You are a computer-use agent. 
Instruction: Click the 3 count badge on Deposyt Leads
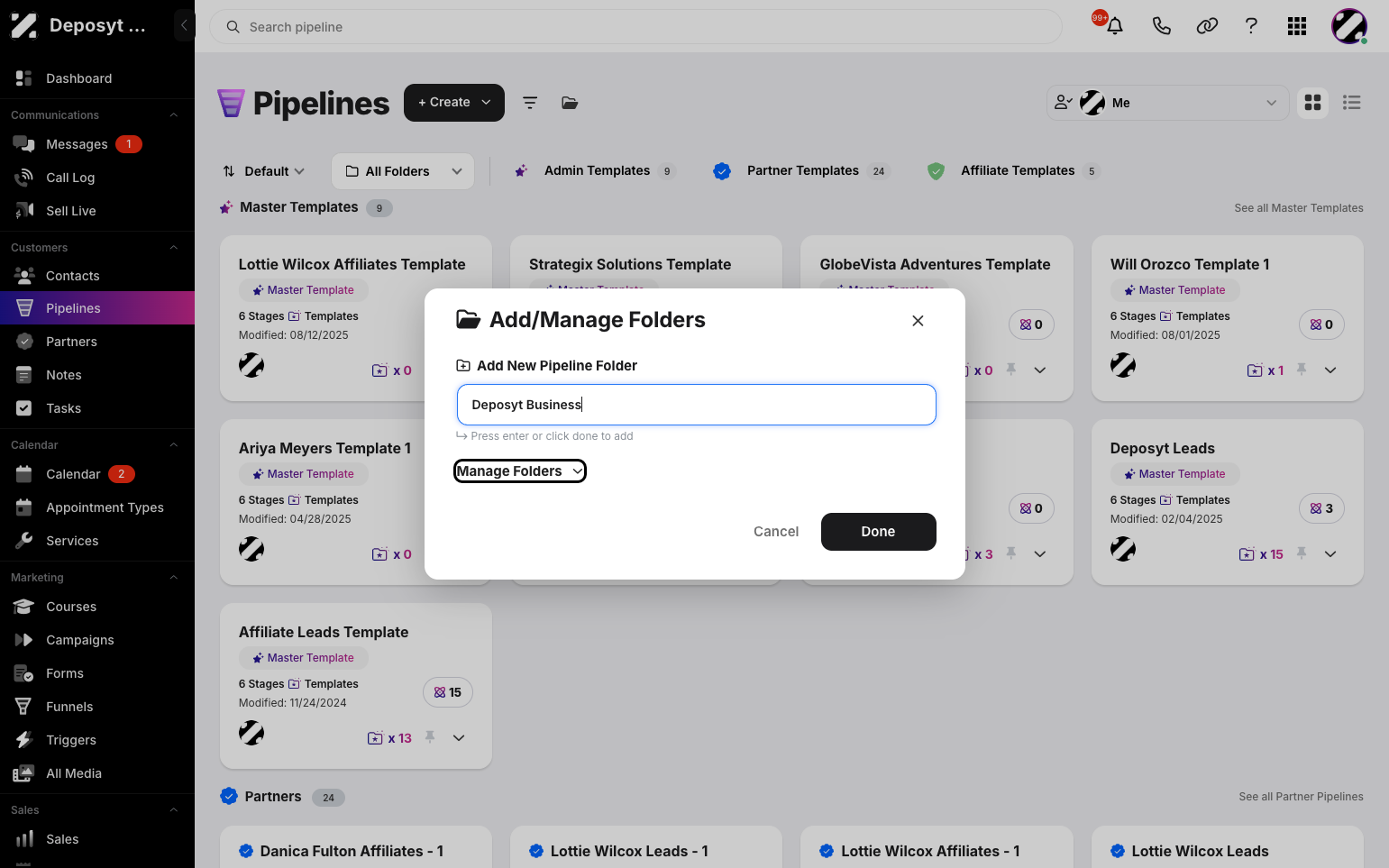click(x=1321, y=508)
